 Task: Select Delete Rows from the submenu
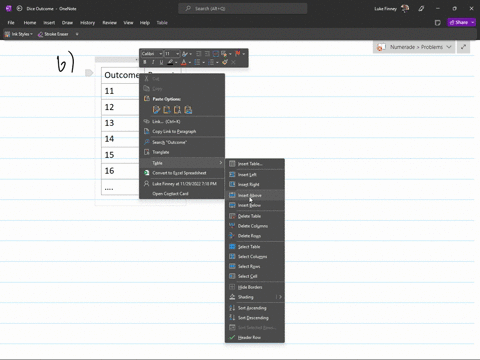255,236
